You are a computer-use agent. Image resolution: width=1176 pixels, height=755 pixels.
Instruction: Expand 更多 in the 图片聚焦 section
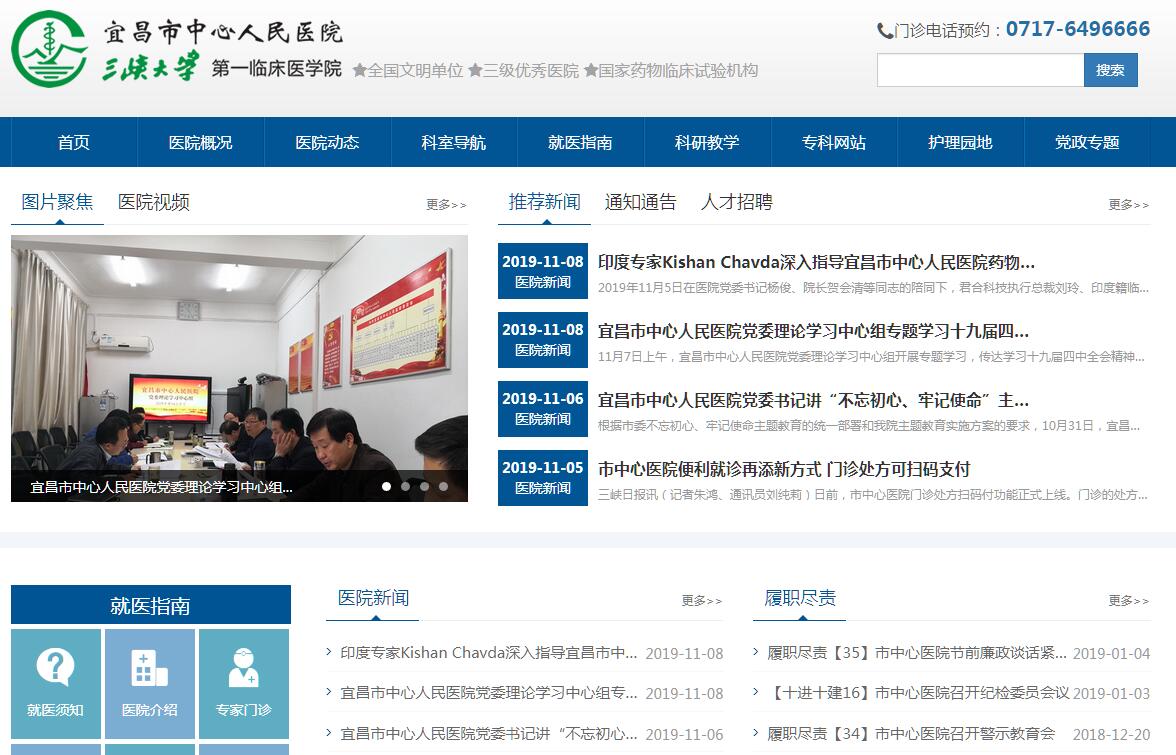click(x=446, y=205)
